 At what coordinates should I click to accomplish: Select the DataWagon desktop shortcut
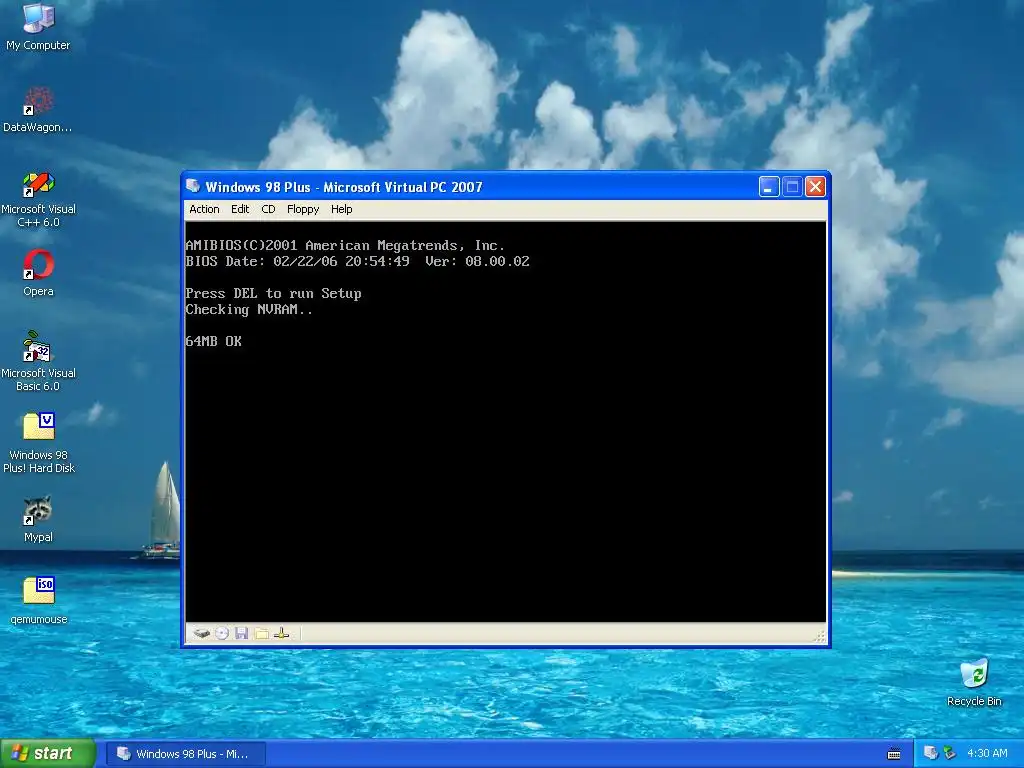38,110
